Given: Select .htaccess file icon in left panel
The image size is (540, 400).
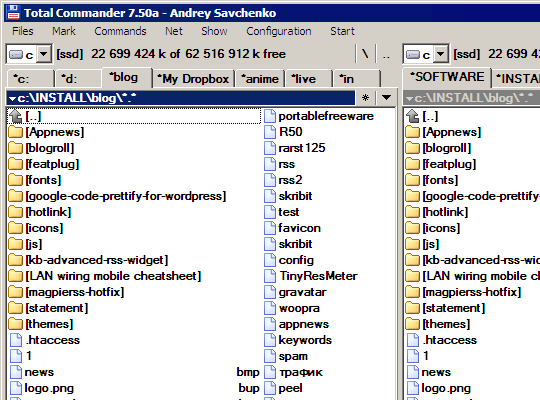Looking at the screenshot, I should coord(16,340).
